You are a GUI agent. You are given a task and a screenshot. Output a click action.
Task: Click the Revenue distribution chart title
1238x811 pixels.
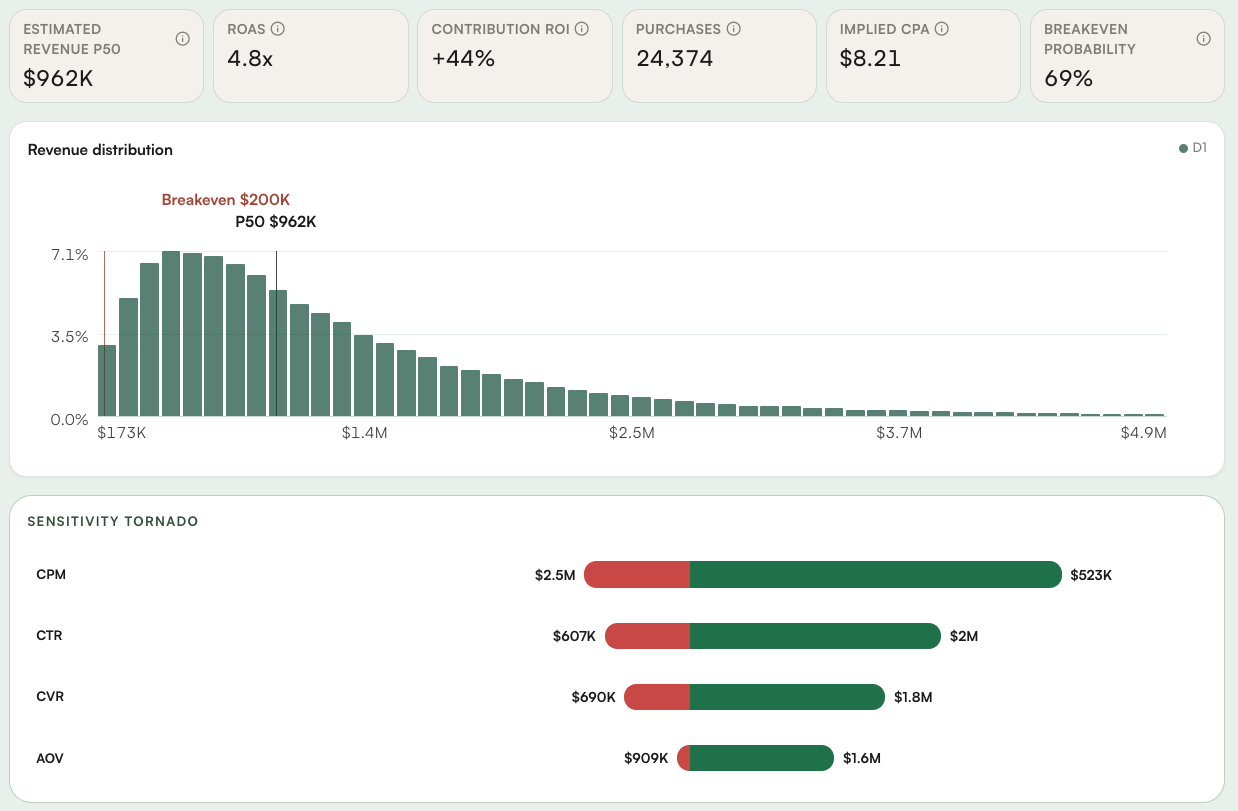click(100, 150)
